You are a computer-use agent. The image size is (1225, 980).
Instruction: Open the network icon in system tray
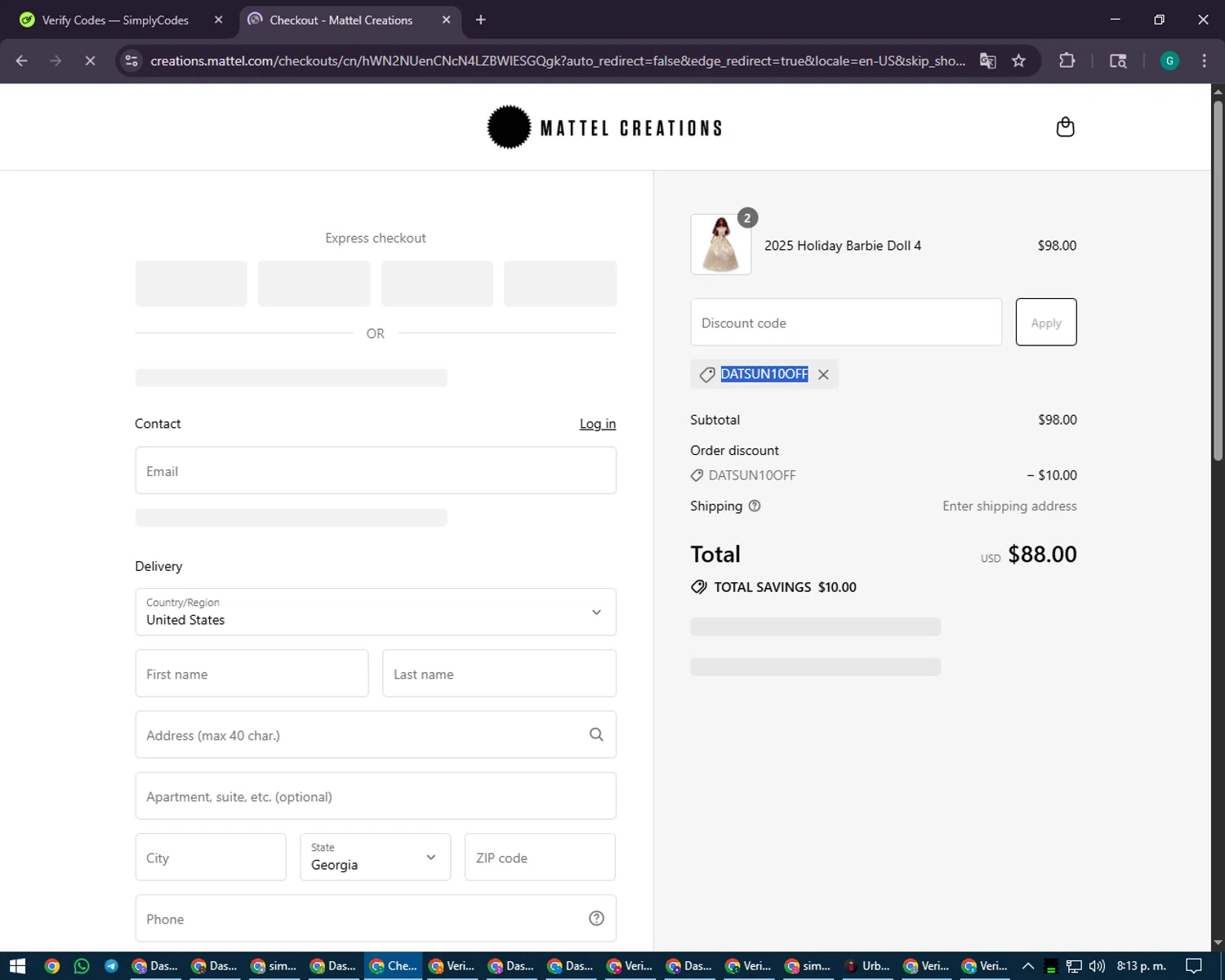coord(1074,966)
